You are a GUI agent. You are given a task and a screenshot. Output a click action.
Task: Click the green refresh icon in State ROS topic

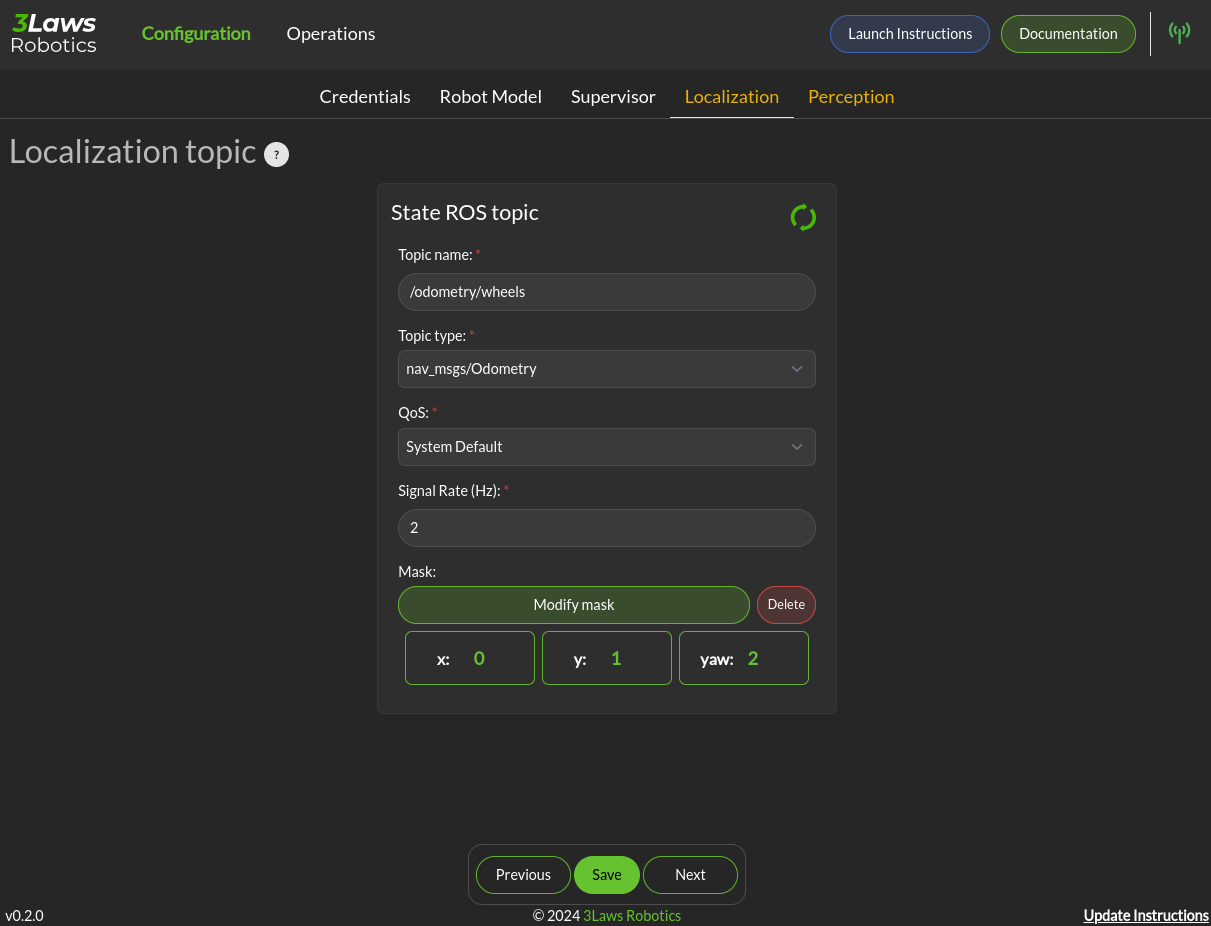point(803,217)
